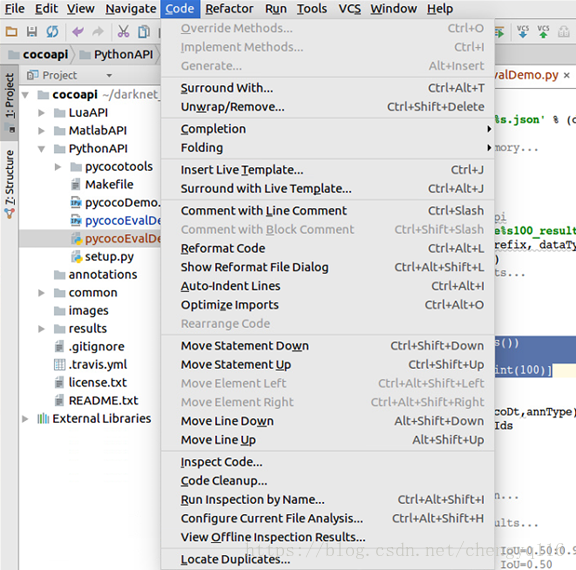
Task: Click the Copy icon in toolbar
Action: point(144,32)
